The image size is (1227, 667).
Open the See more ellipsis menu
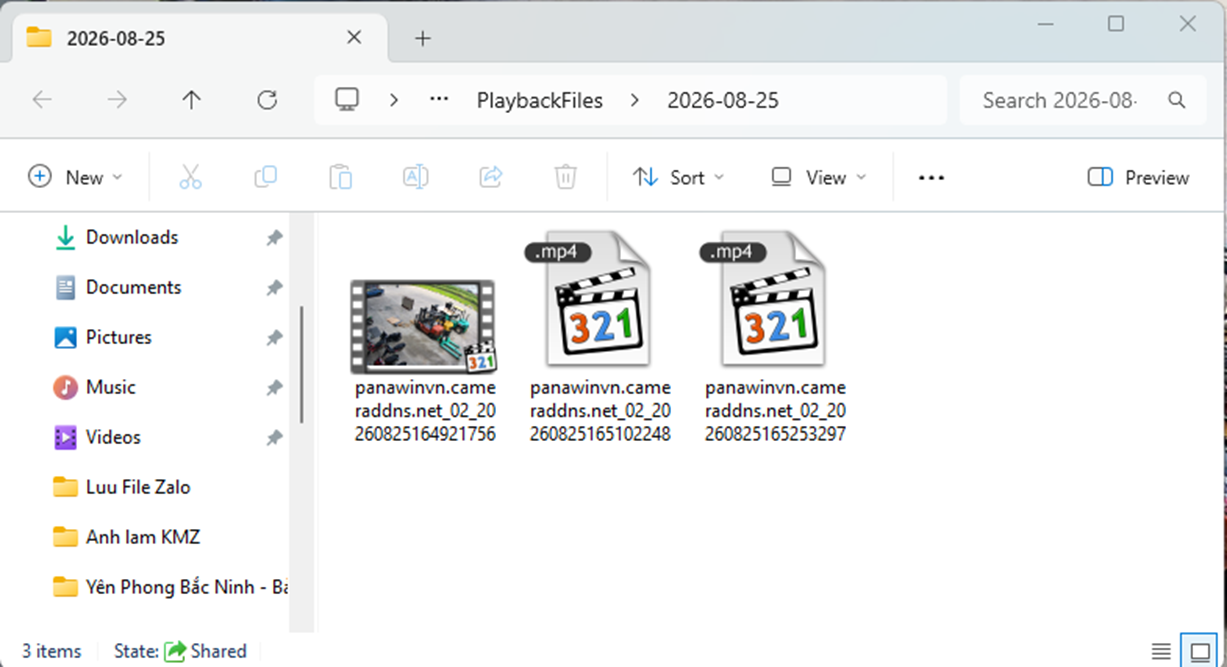[x=931, y=178]
